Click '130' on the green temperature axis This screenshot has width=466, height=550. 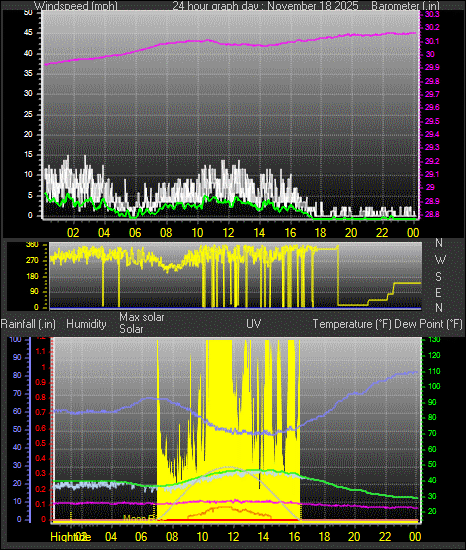coord(434,340)
